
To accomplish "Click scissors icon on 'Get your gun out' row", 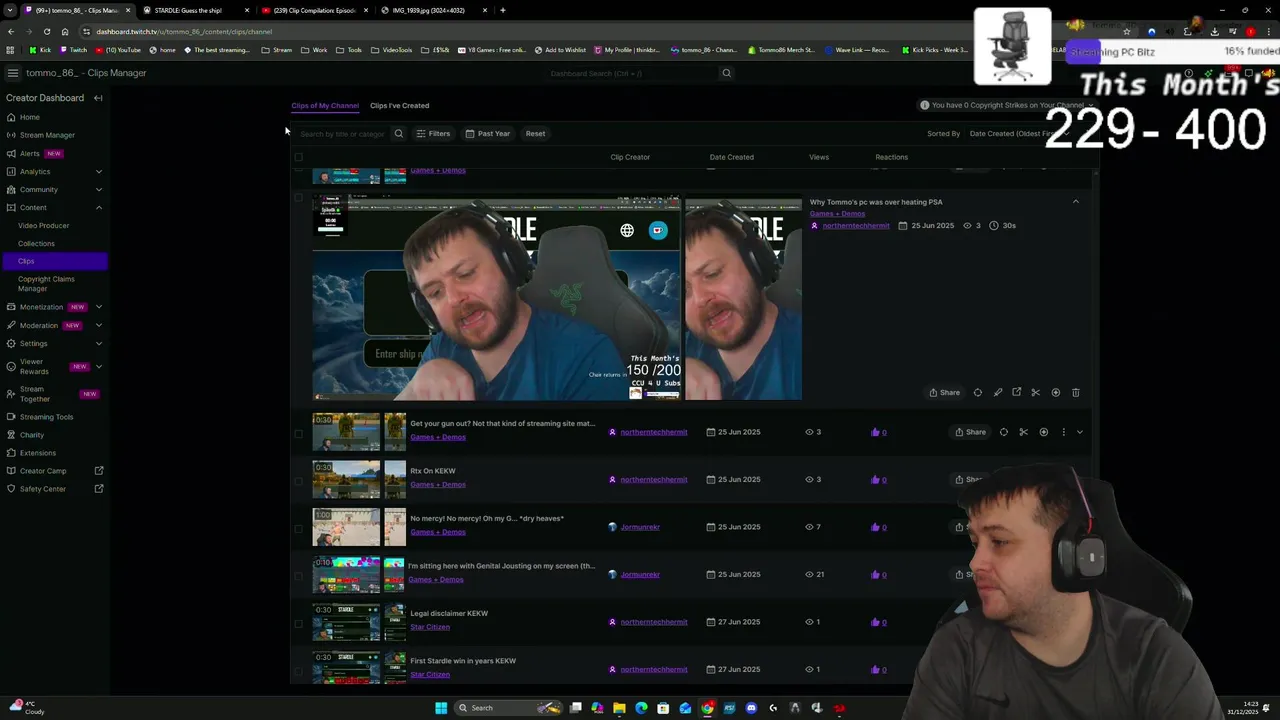I will tap(1023, 432).
